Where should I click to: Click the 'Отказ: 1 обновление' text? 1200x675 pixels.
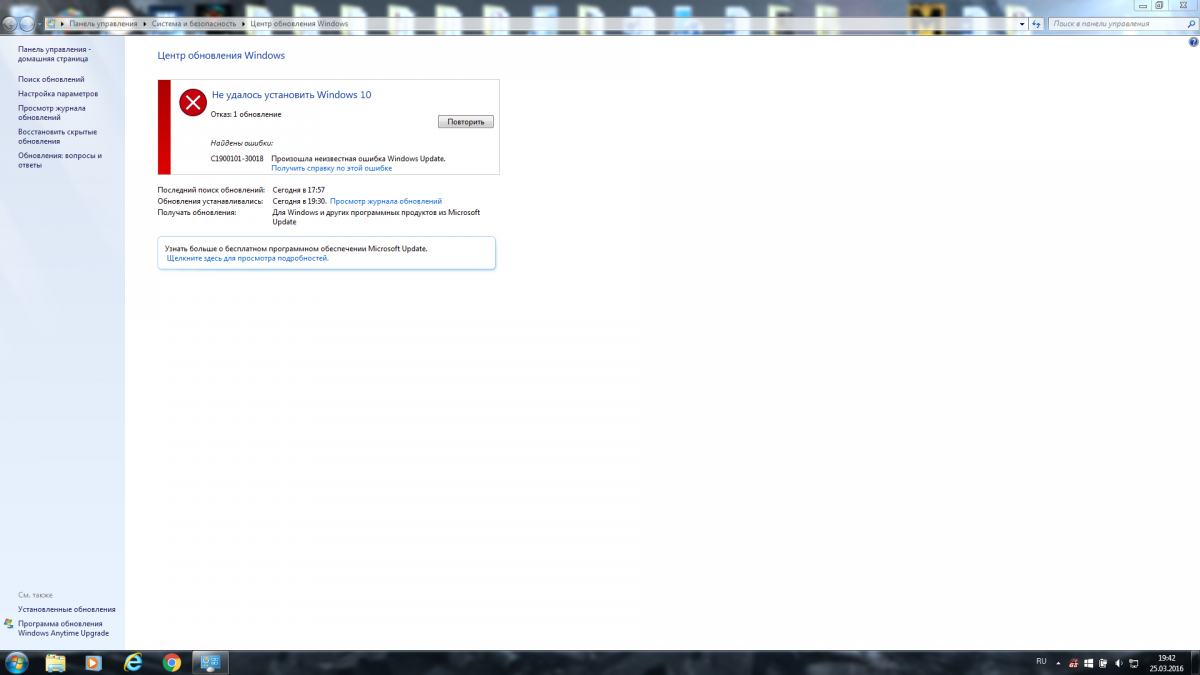tap(246, 114)
